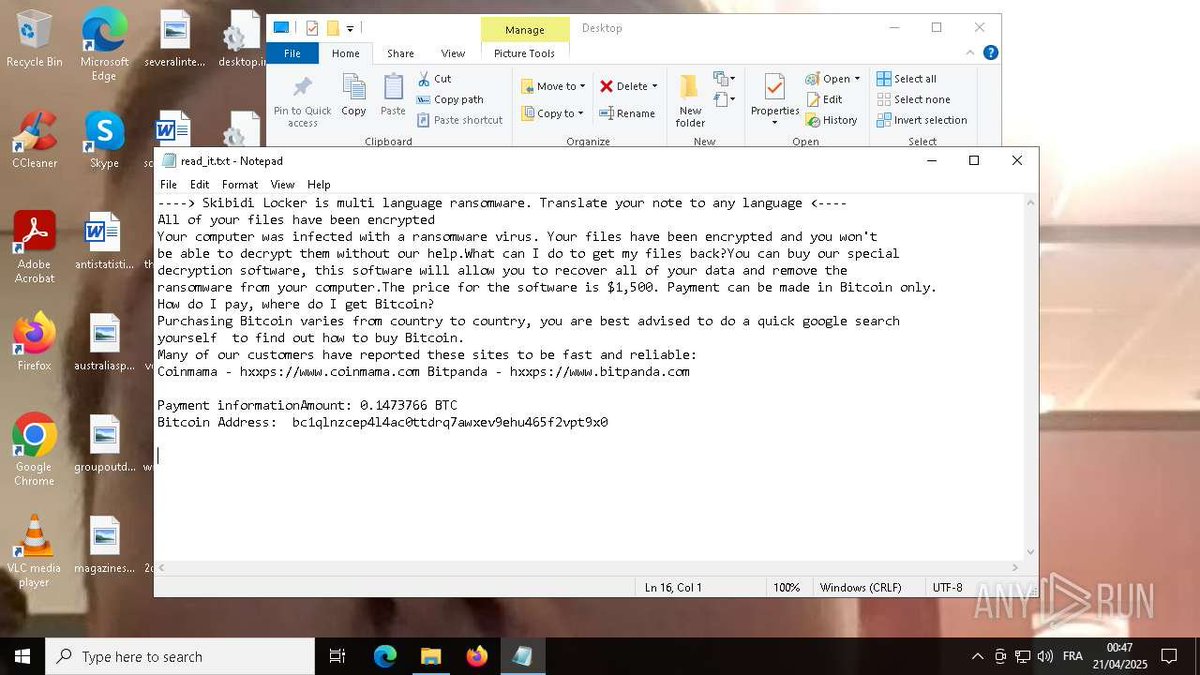The height and width of the screenshot is (675, 1200).
Task: Select Firefox desktop shortcut
Action: (x=34, y=342)
